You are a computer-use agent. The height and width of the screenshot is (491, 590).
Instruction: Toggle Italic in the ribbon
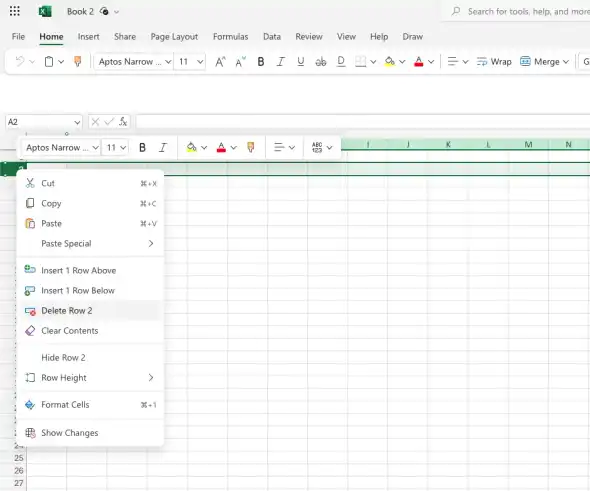click(x=280, y=62)
